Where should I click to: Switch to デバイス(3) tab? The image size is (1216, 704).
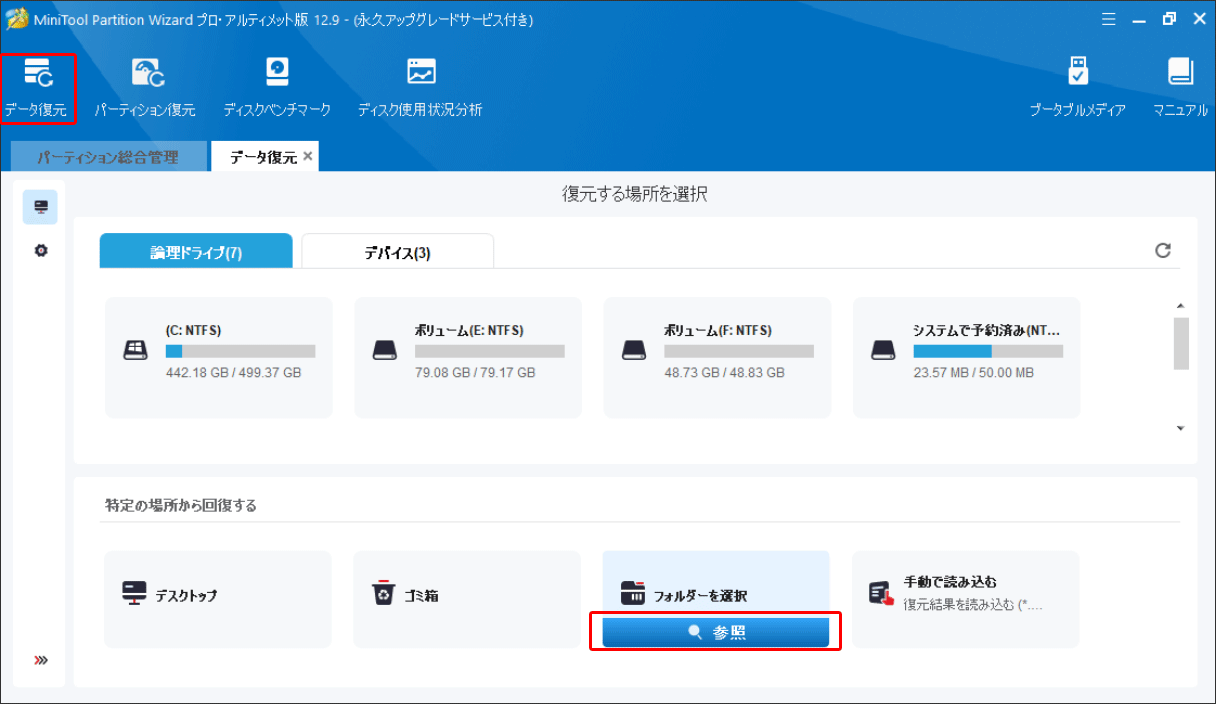coord(397,251)
